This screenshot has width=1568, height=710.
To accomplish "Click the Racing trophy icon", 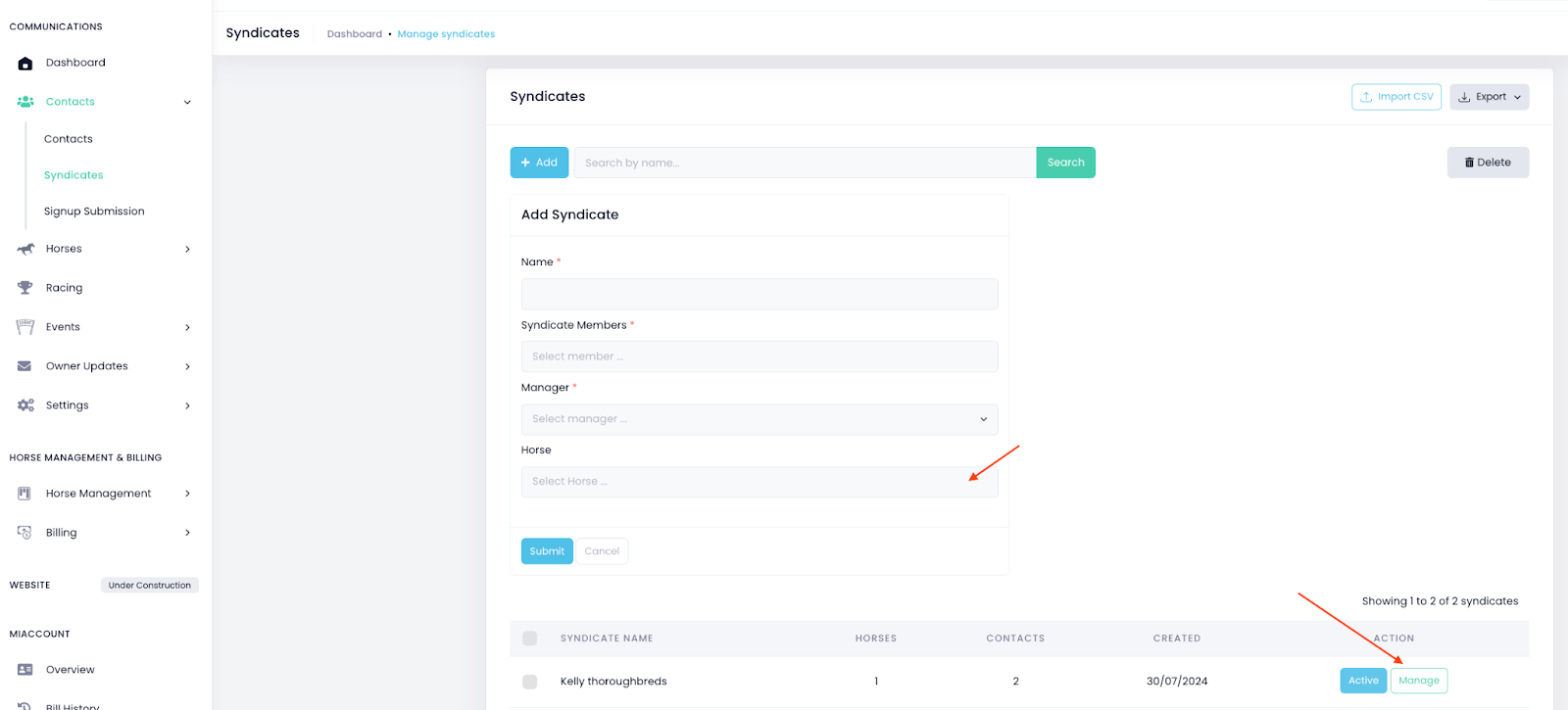I will (25, 288).
